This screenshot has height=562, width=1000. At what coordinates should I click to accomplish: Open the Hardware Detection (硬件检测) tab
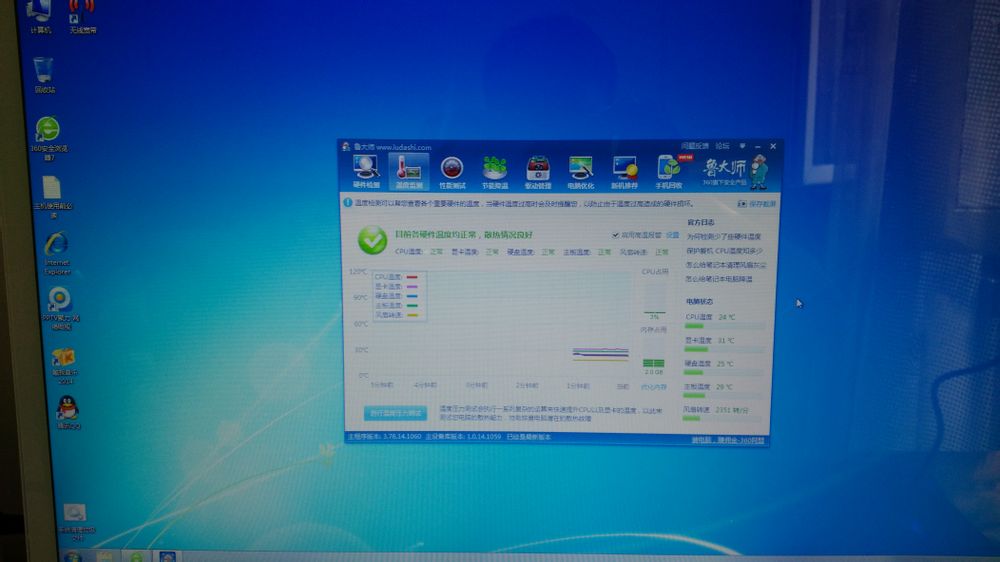pos(366,171)
